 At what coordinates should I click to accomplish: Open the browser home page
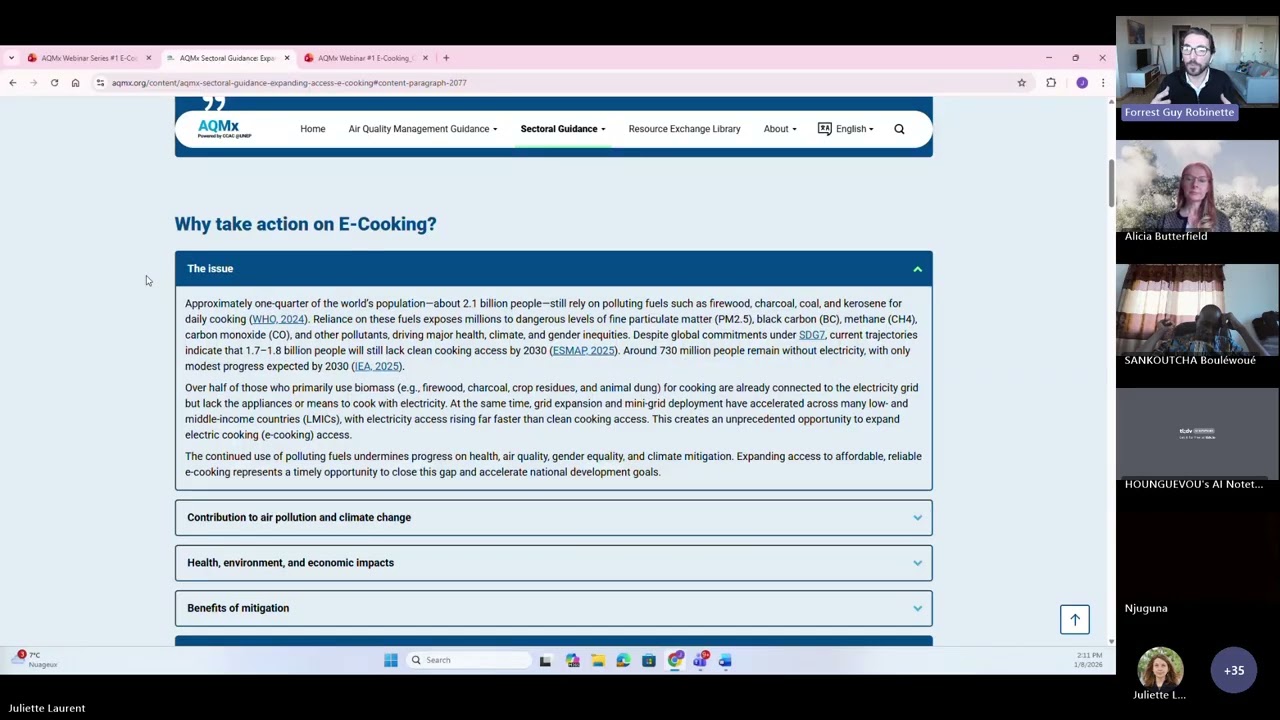click(x=75, y=83)
